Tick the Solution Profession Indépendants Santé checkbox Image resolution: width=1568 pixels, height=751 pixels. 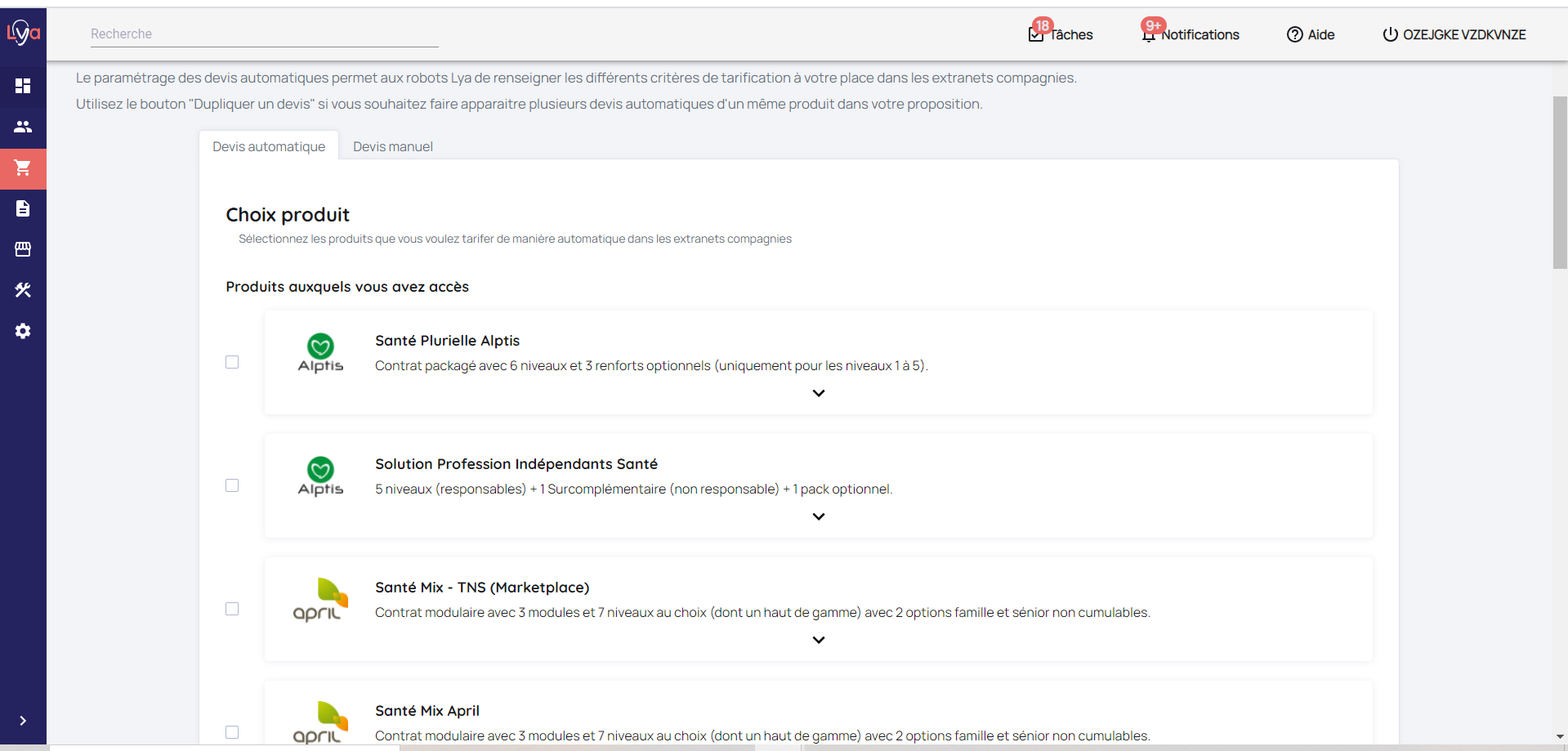232,485
